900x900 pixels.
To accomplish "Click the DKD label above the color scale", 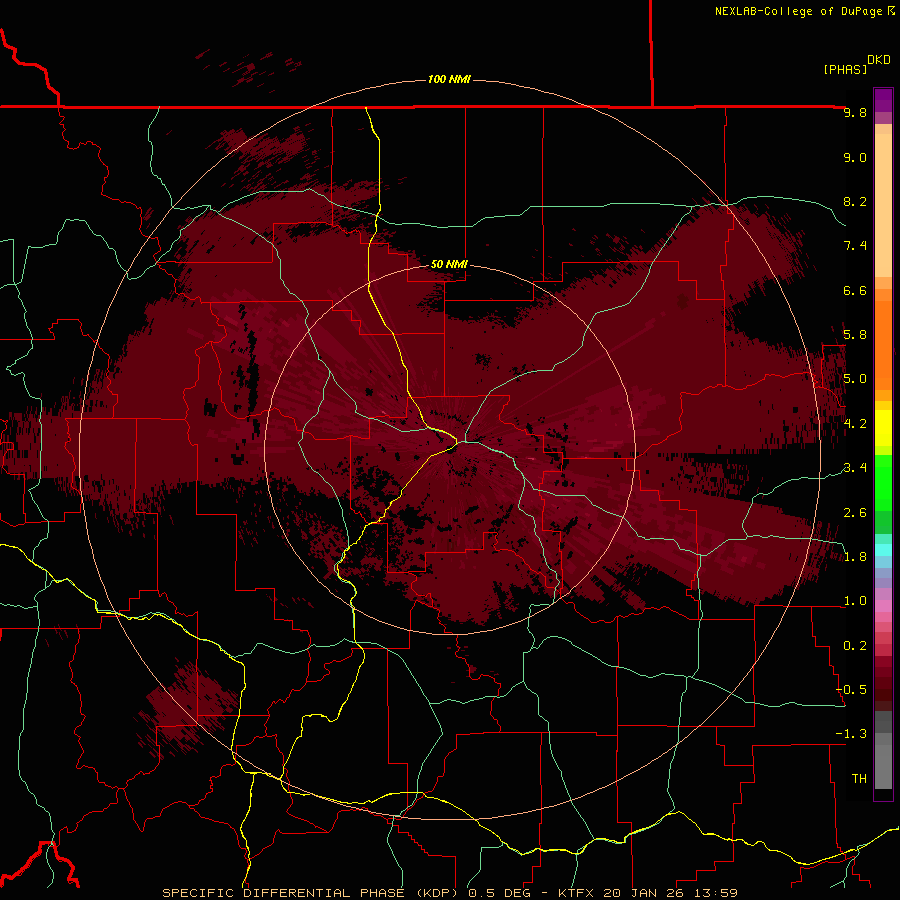I will (x=878, y=60).
